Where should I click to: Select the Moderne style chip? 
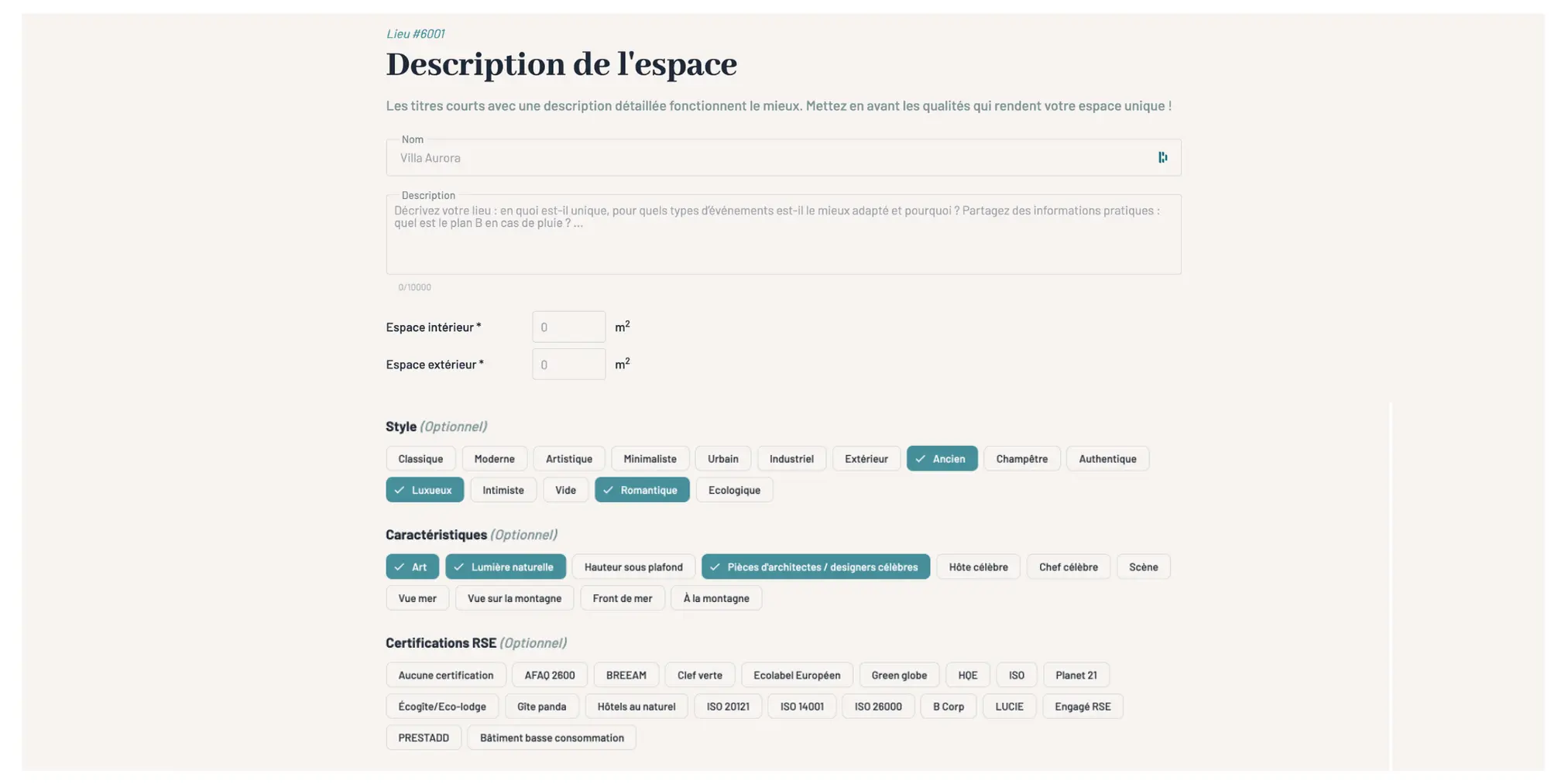tap(494, 458)
